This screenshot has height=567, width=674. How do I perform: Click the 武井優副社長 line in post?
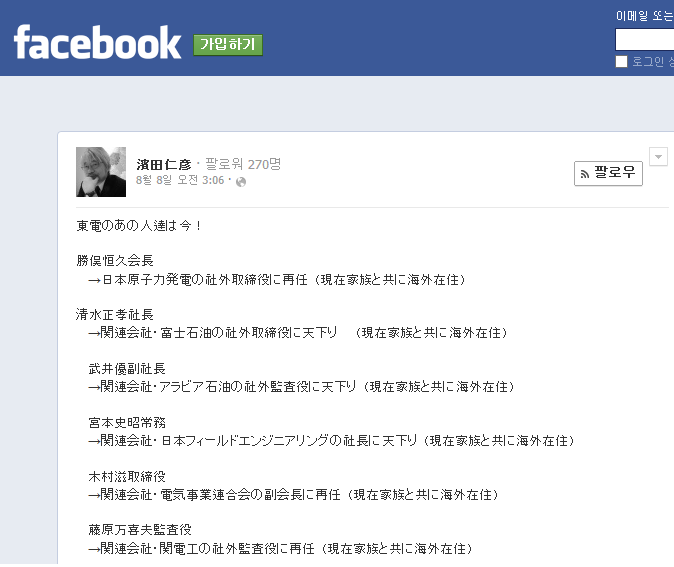[x=127, y=369]
